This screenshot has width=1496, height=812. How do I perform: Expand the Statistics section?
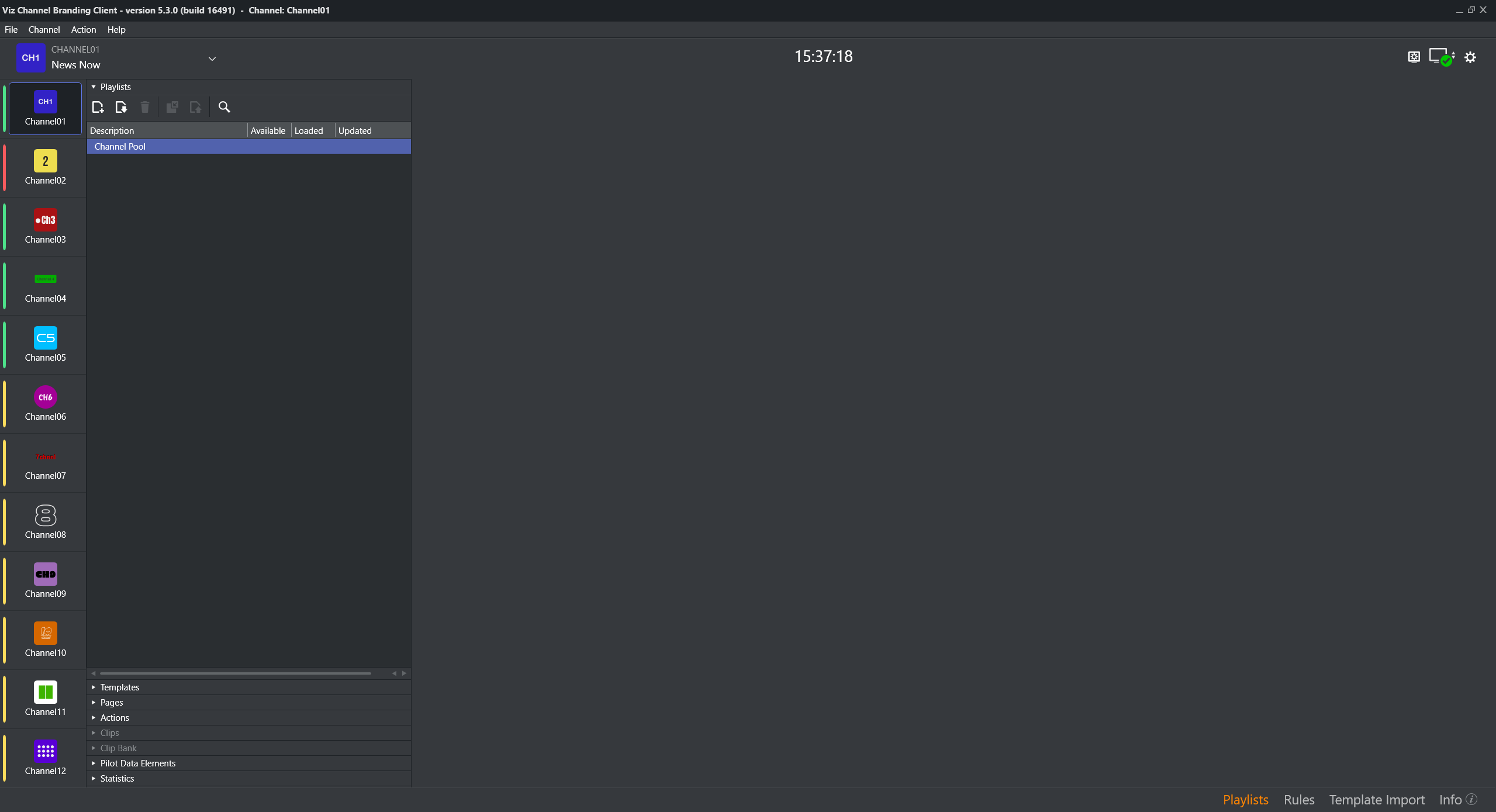(117, 779)
